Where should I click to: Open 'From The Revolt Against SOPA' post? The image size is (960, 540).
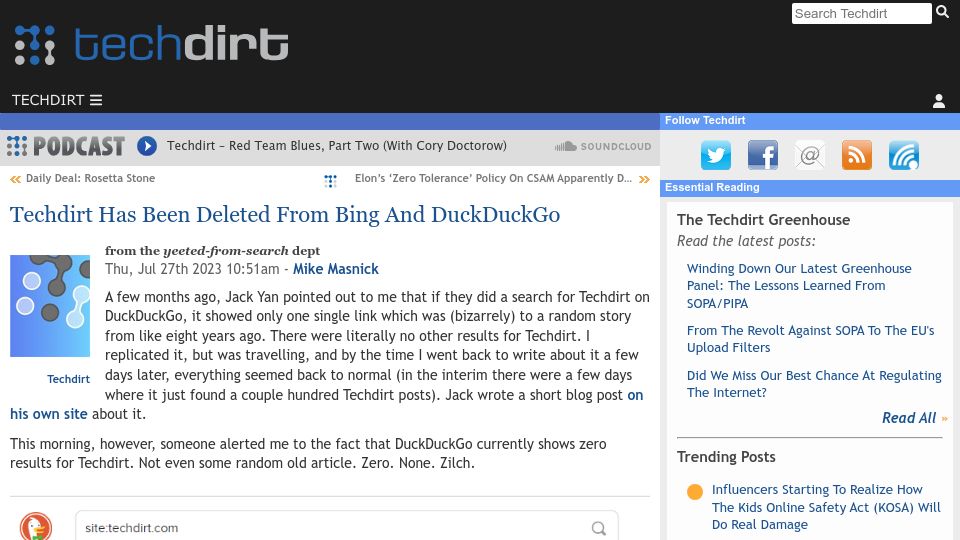point(811,339)
